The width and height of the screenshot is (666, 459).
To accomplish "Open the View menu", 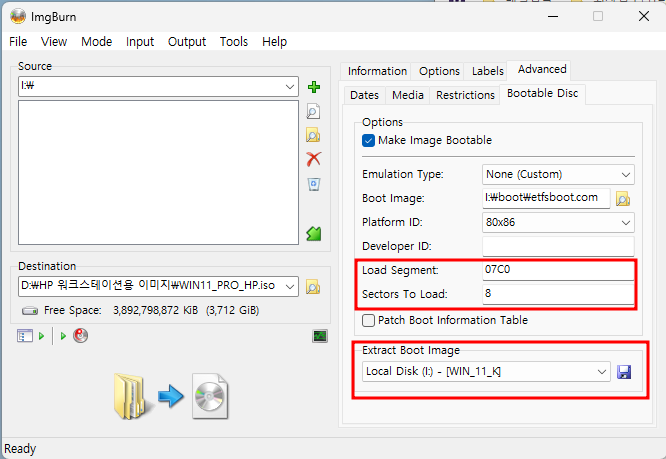I will point(54,42).
